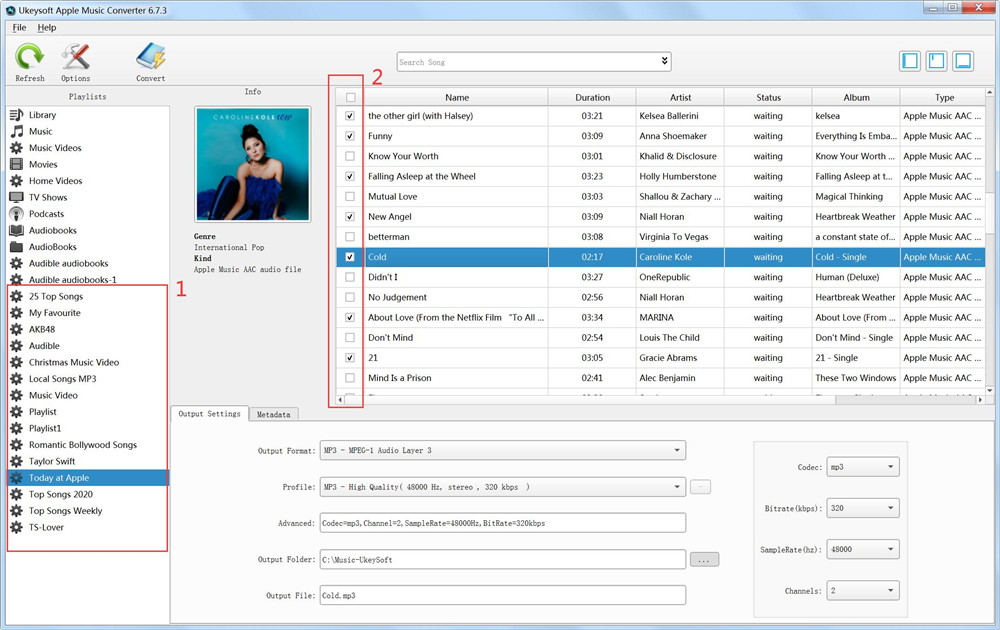Click the Home Videos gear icon

click(17, 181)
